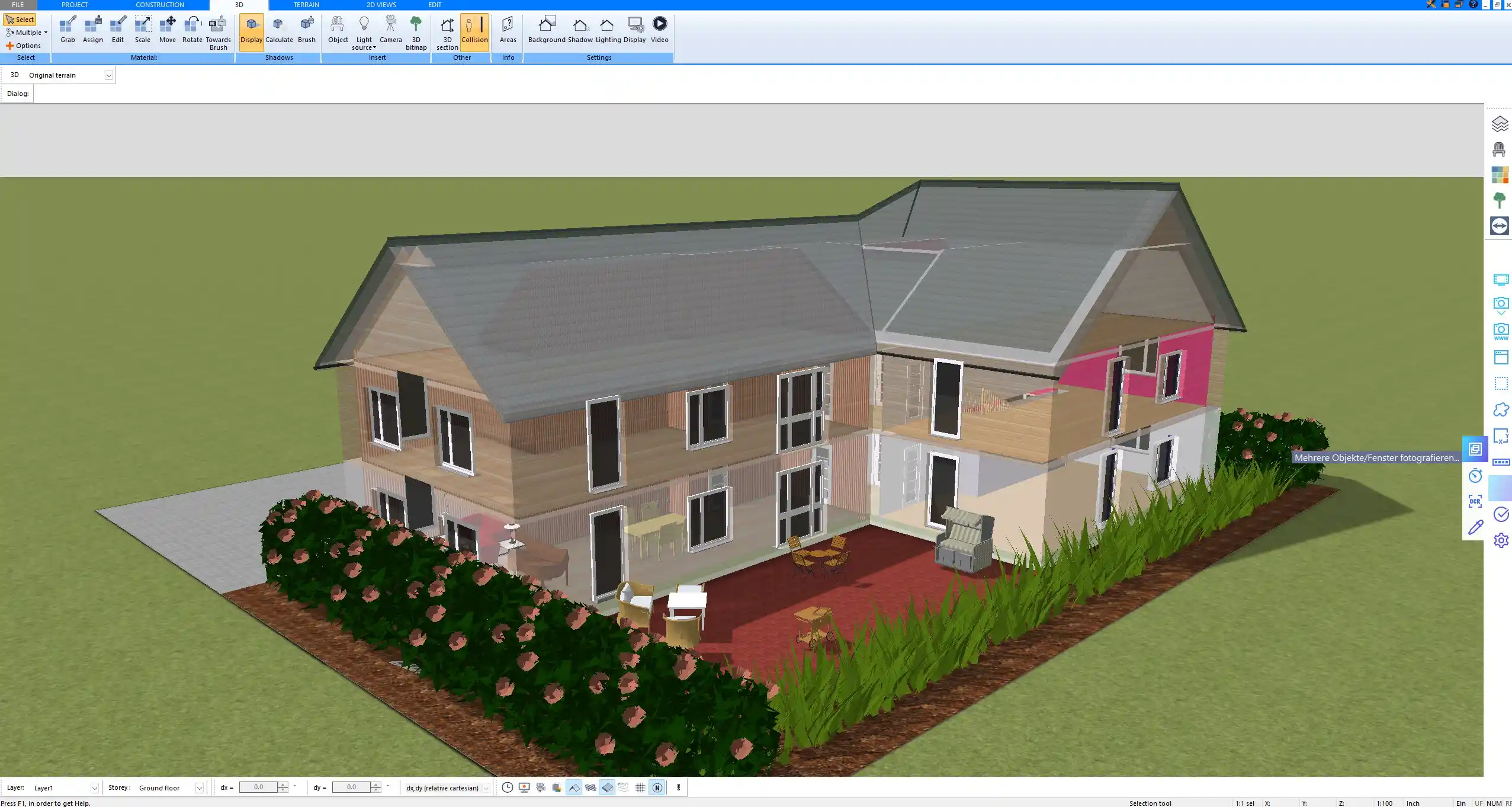The image size is (1512, 807).
Task: Toggle the Collision mode
Action: coord(474,32)
